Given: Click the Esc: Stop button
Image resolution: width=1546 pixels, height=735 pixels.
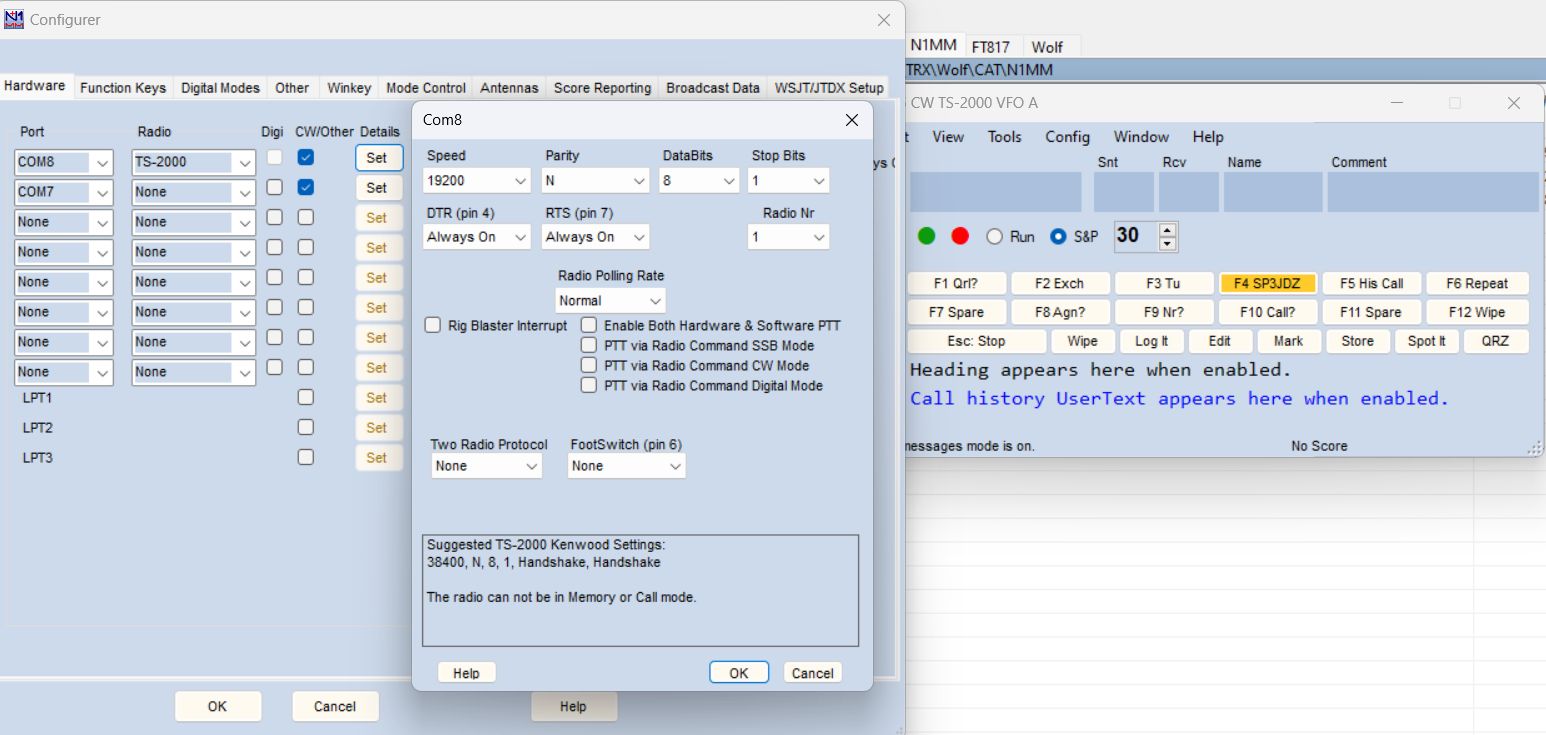Looking at the screenshot, I should click(976, 341).
